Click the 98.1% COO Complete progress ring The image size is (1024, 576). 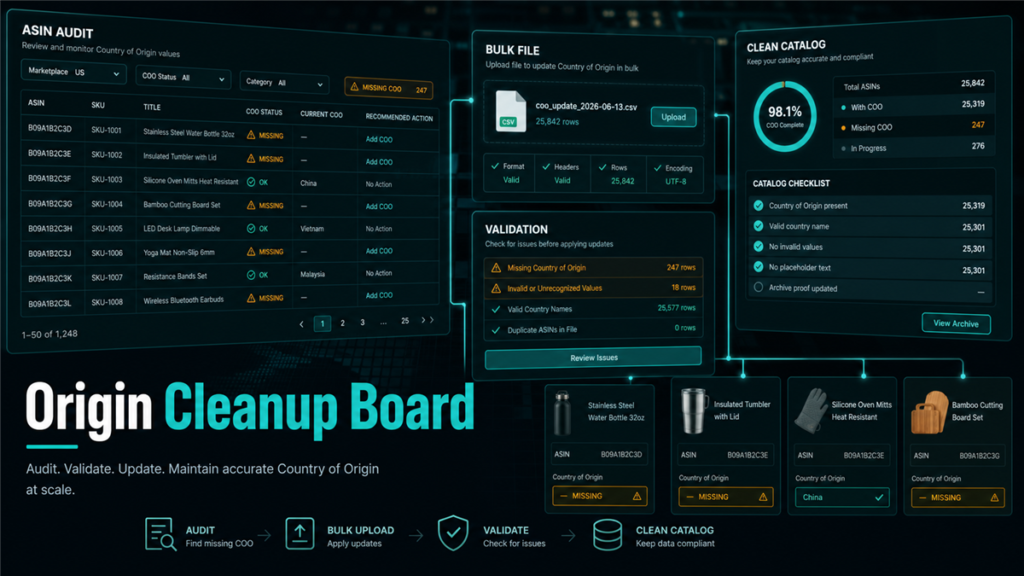(784, 116)
